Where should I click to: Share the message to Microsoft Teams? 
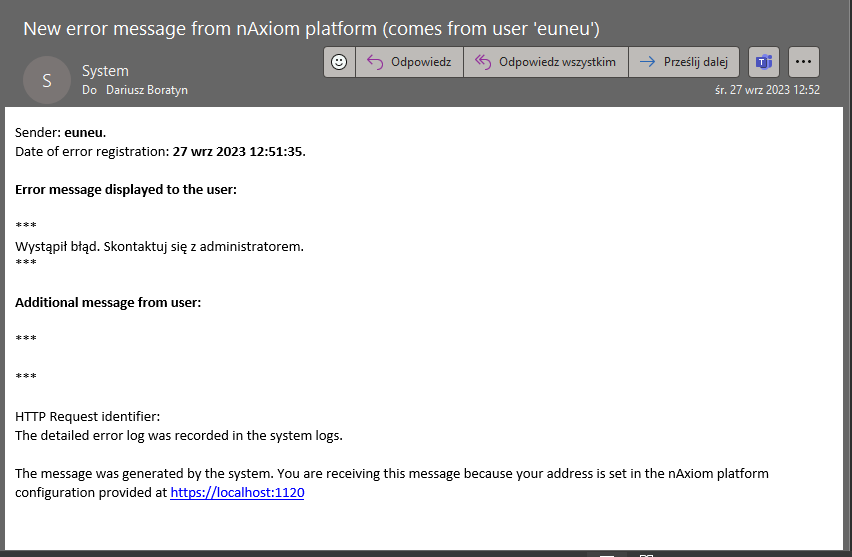[x=764, y=62]
